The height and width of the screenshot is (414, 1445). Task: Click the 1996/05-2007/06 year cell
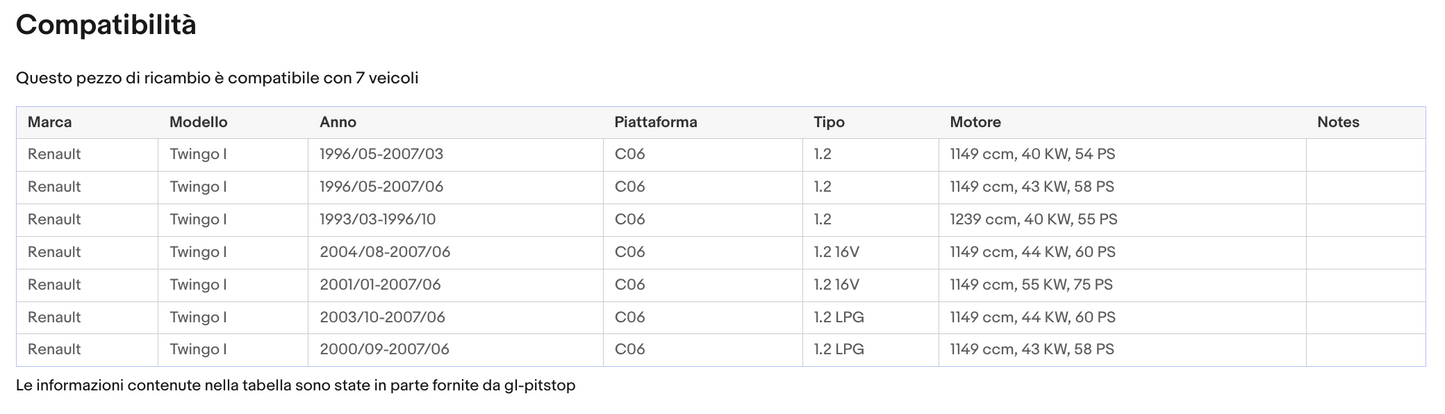click(381, 187)
